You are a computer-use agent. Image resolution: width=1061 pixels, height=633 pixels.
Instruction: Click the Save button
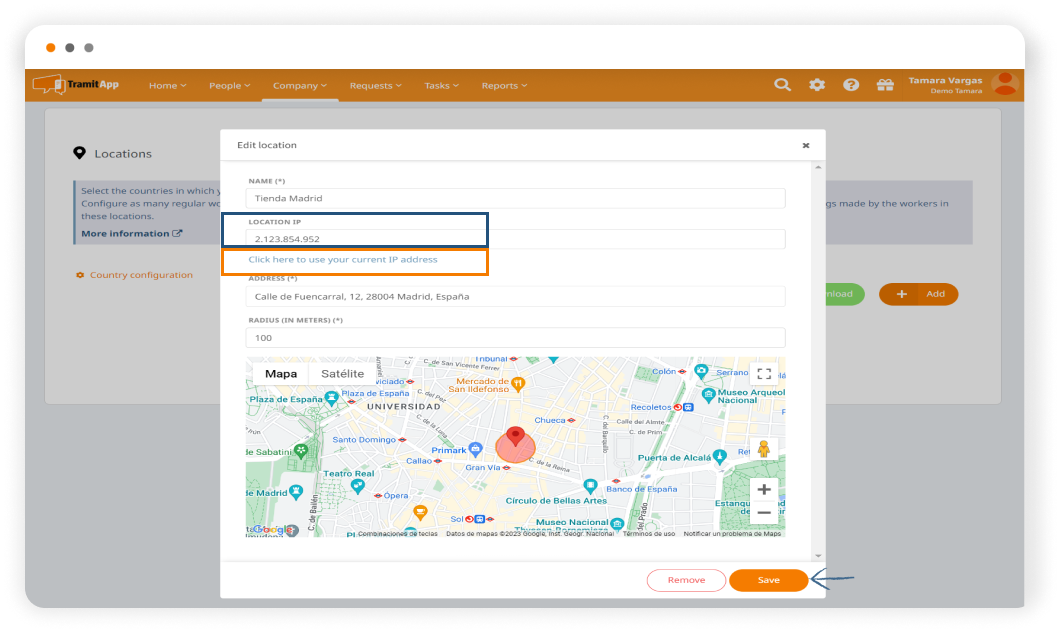click(x=768, y=580)
